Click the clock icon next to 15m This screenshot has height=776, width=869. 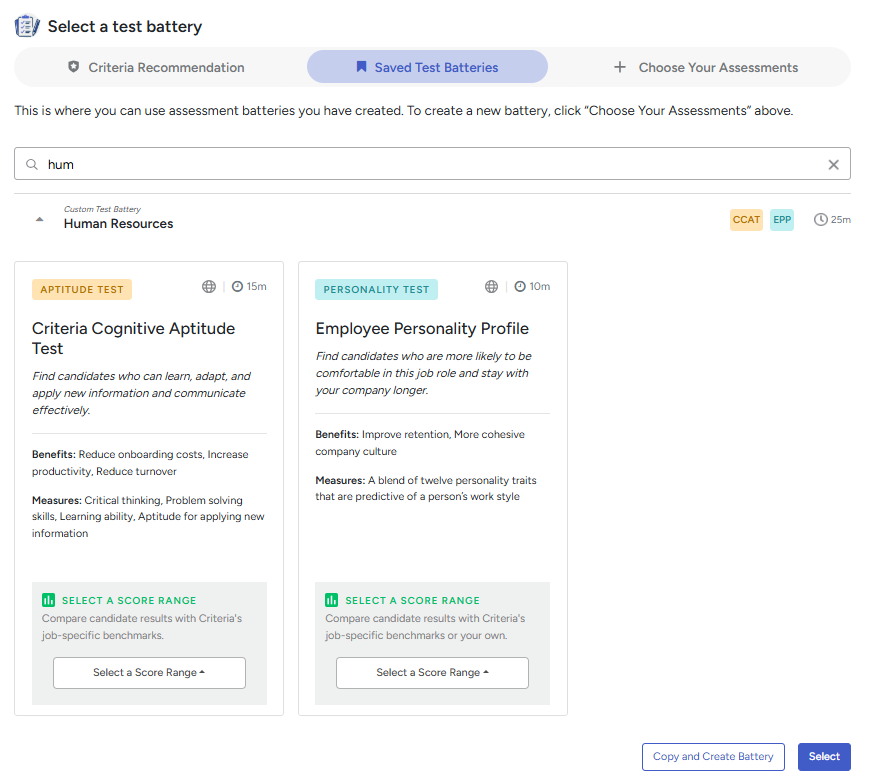[x=237, y=287]
